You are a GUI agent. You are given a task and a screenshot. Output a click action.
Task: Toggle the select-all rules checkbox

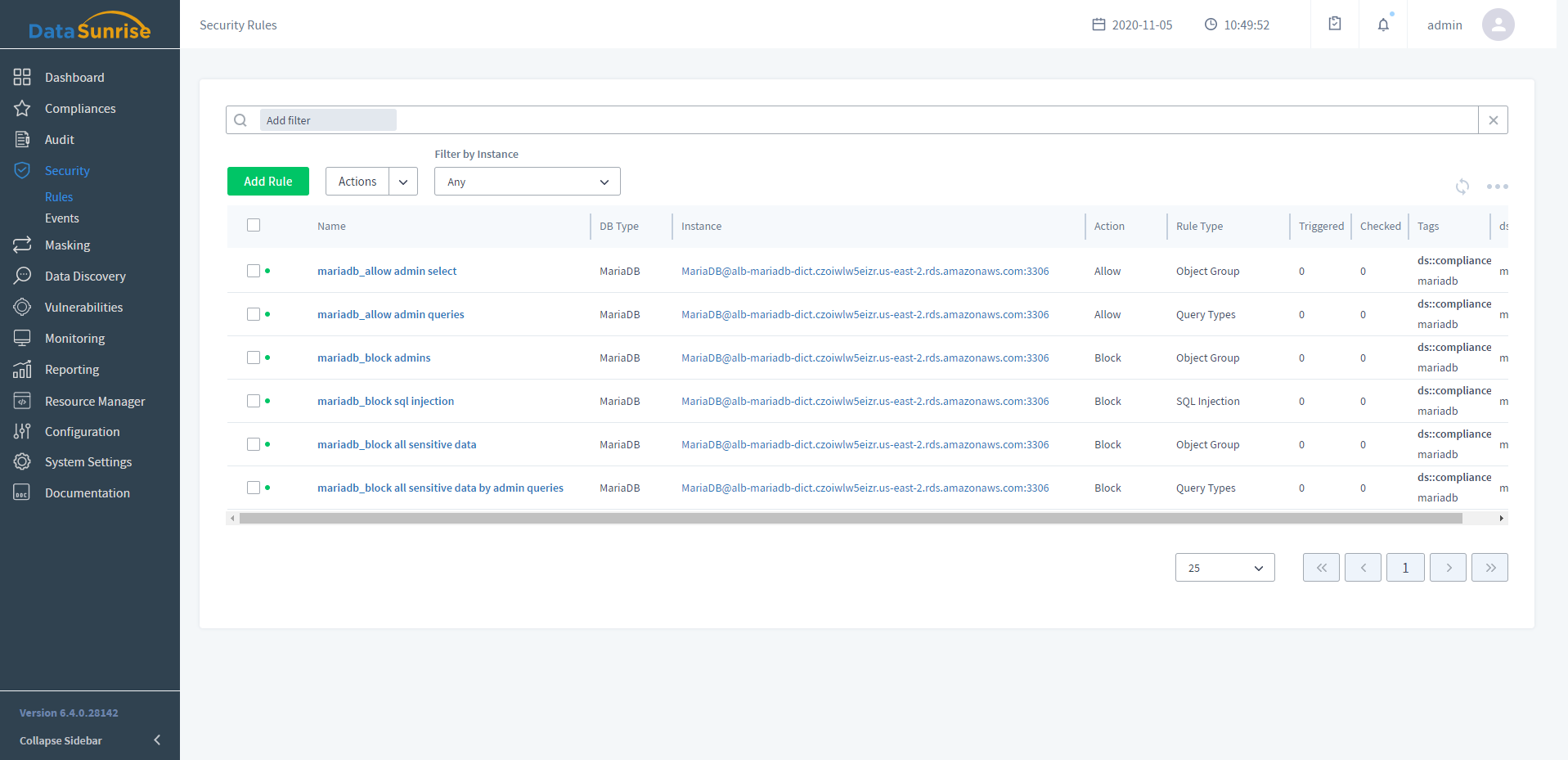(x=254, y=225)
